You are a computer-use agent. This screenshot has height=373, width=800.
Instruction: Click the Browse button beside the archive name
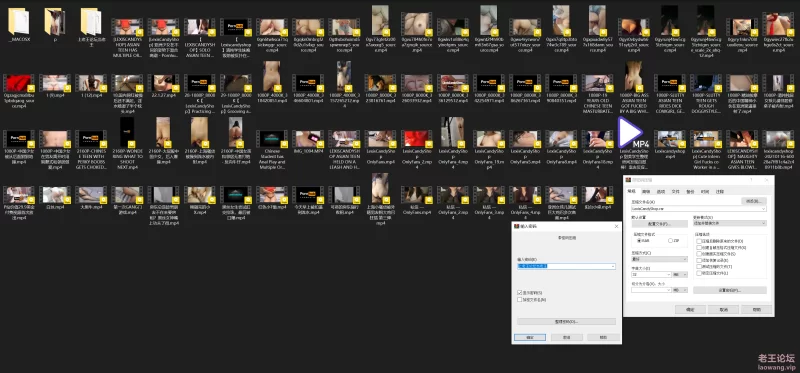[x=754, y=201]
